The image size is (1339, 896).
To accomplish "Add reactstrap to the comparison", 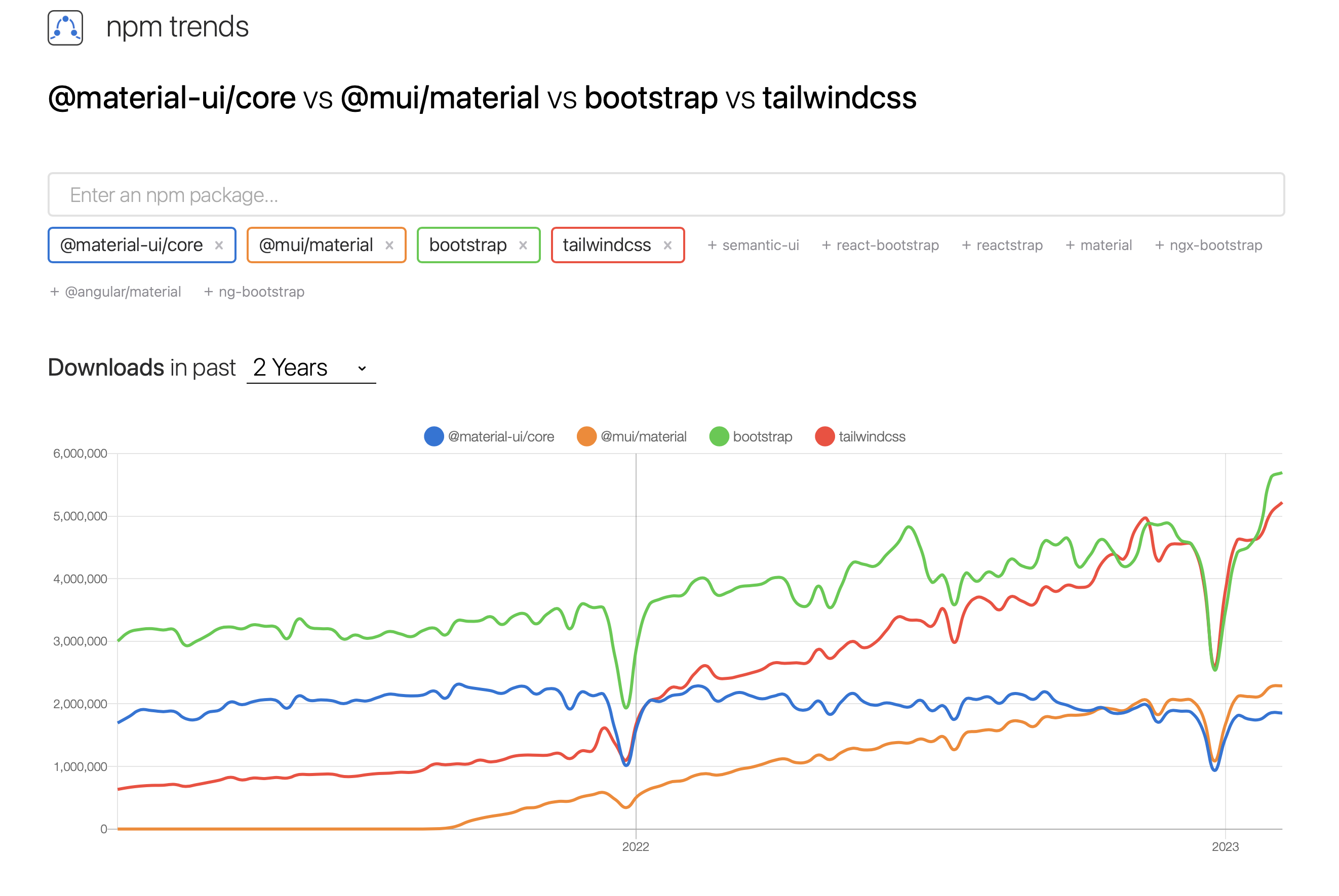I will [x=1002, y=245].
